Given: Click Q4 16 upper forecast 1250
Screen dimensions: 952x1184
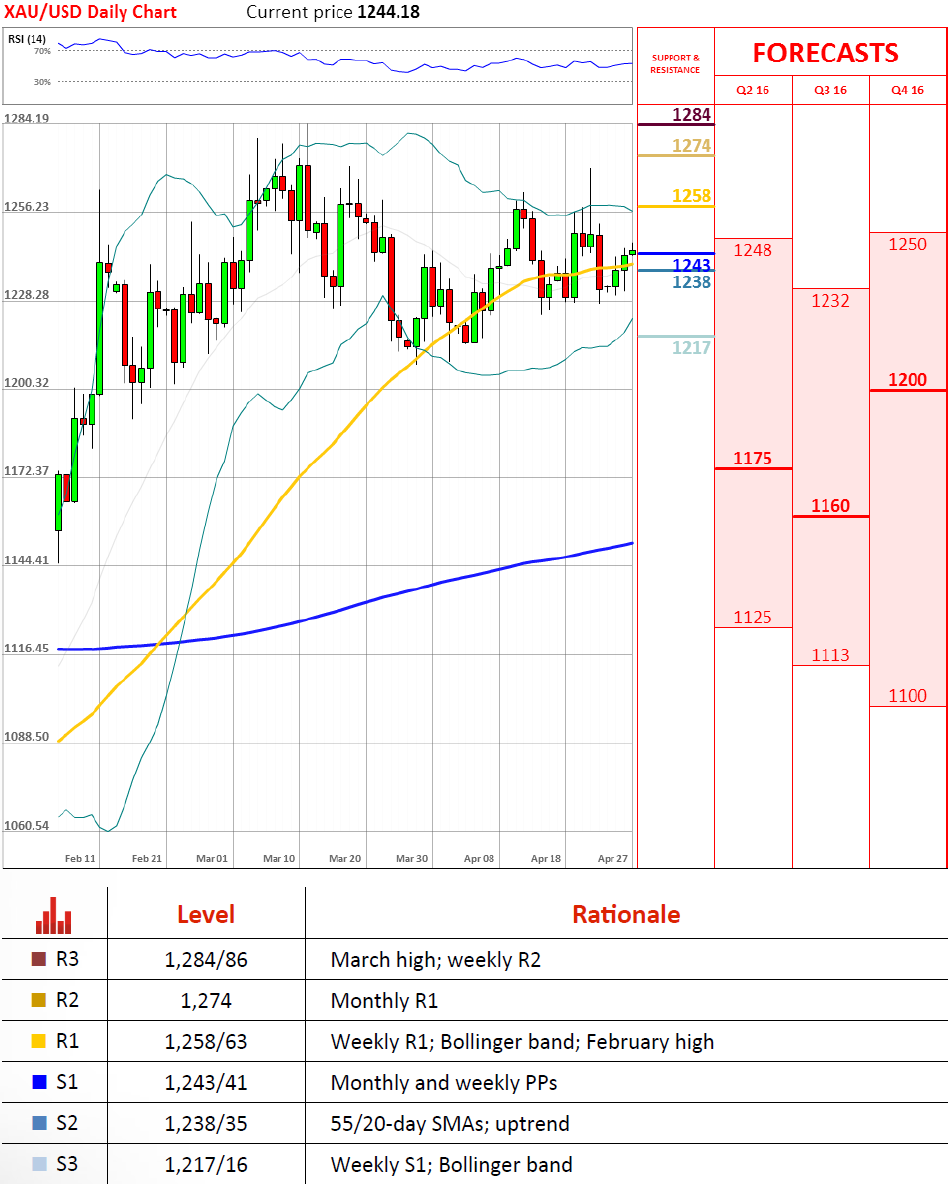Looking at the screenshot, I should click(907, 244).
